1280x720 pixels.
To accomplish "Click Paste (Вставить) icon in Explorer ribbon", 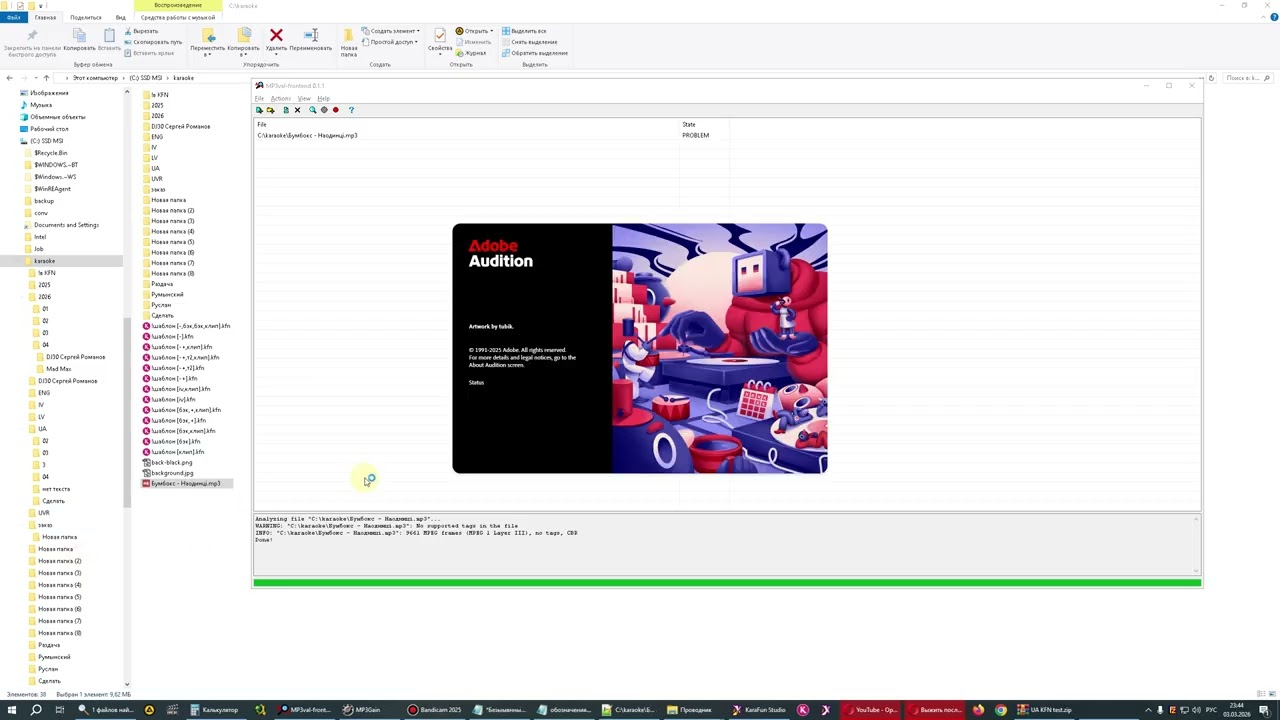I will pos(109,36).
